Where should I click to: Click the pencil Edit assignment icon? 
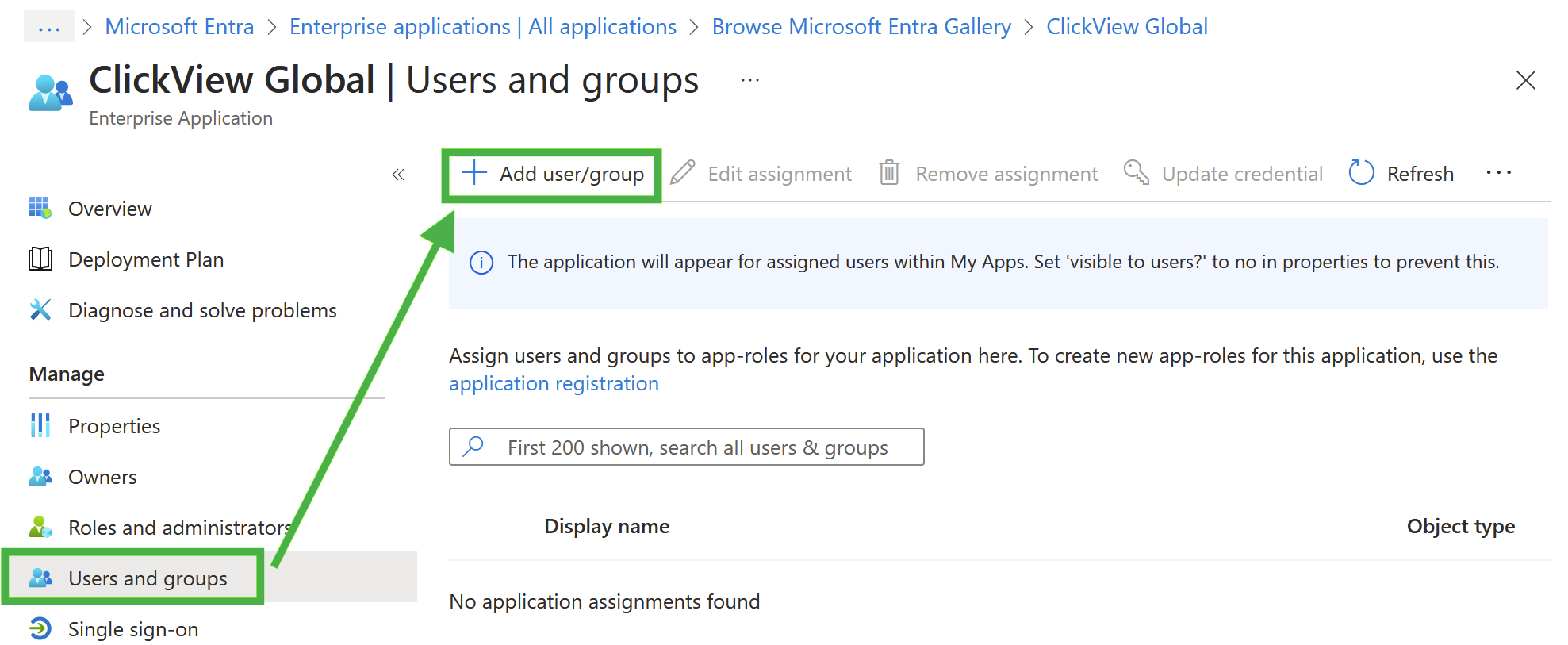pos(683,173)
